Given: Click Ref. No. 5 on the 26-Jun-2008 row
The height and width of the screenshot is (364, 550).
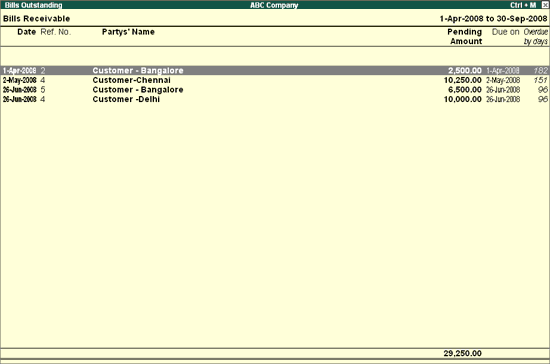Looking at the screenshot, I should (x=43, y=90).
